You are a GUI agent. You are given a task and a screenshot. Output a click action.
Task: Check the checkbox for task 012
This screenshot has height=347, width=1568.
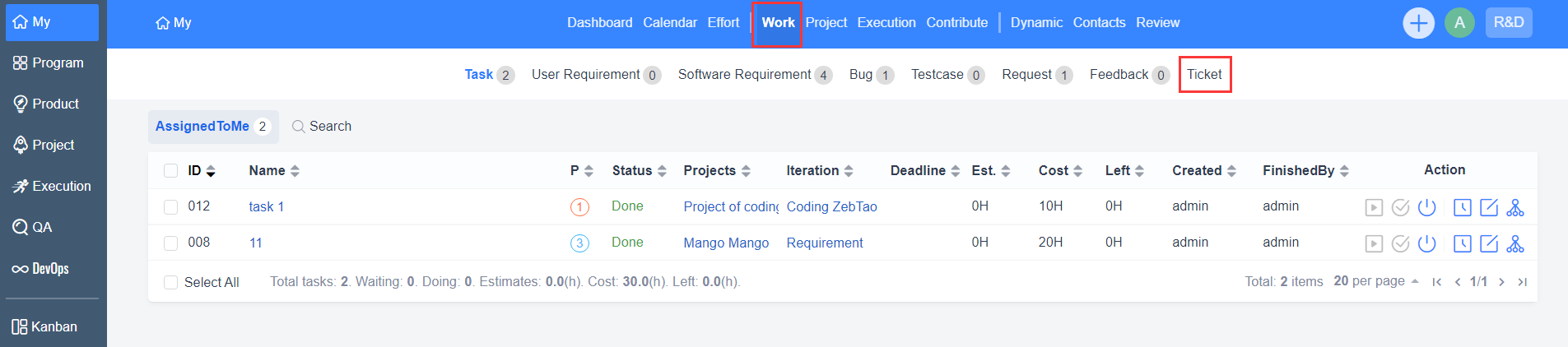171,207
